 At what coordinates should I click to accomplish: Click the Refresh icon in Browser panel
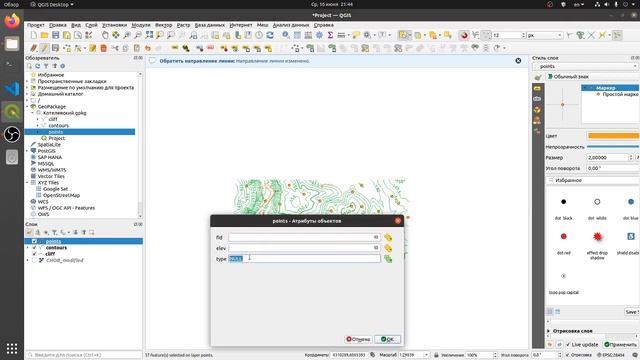(x=38, y=66)
